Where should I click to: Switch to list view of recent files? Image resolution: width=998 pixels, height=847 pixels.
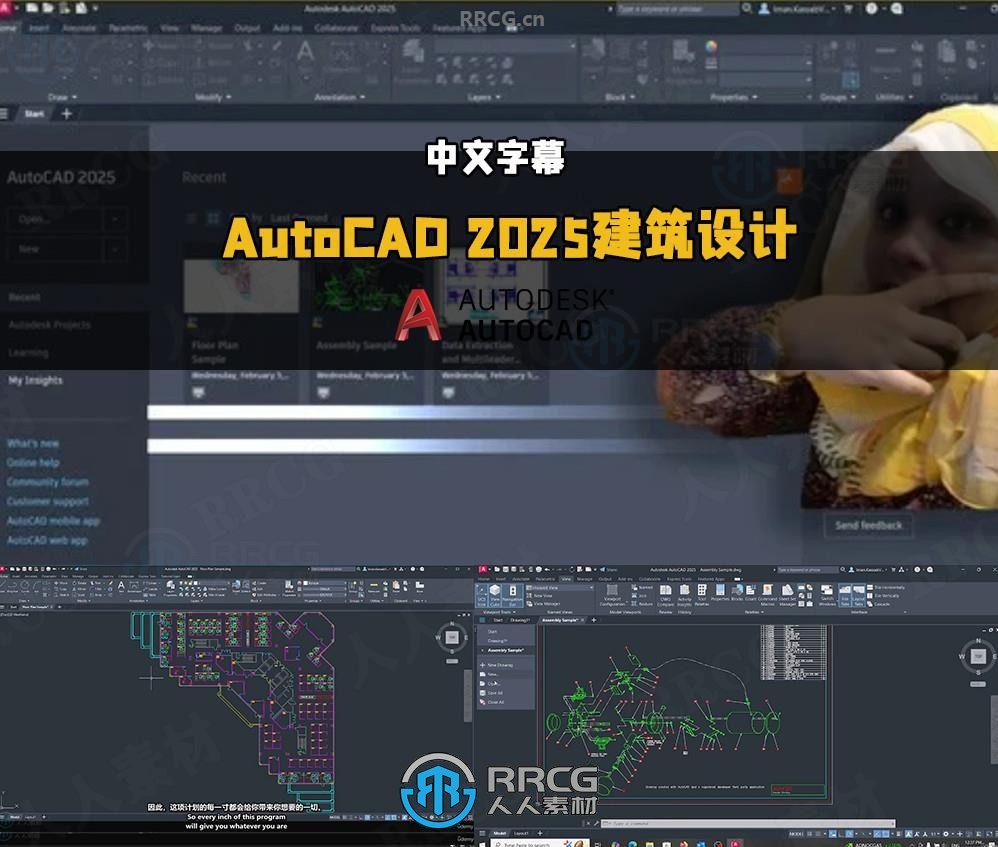click(x=191, y=218)
